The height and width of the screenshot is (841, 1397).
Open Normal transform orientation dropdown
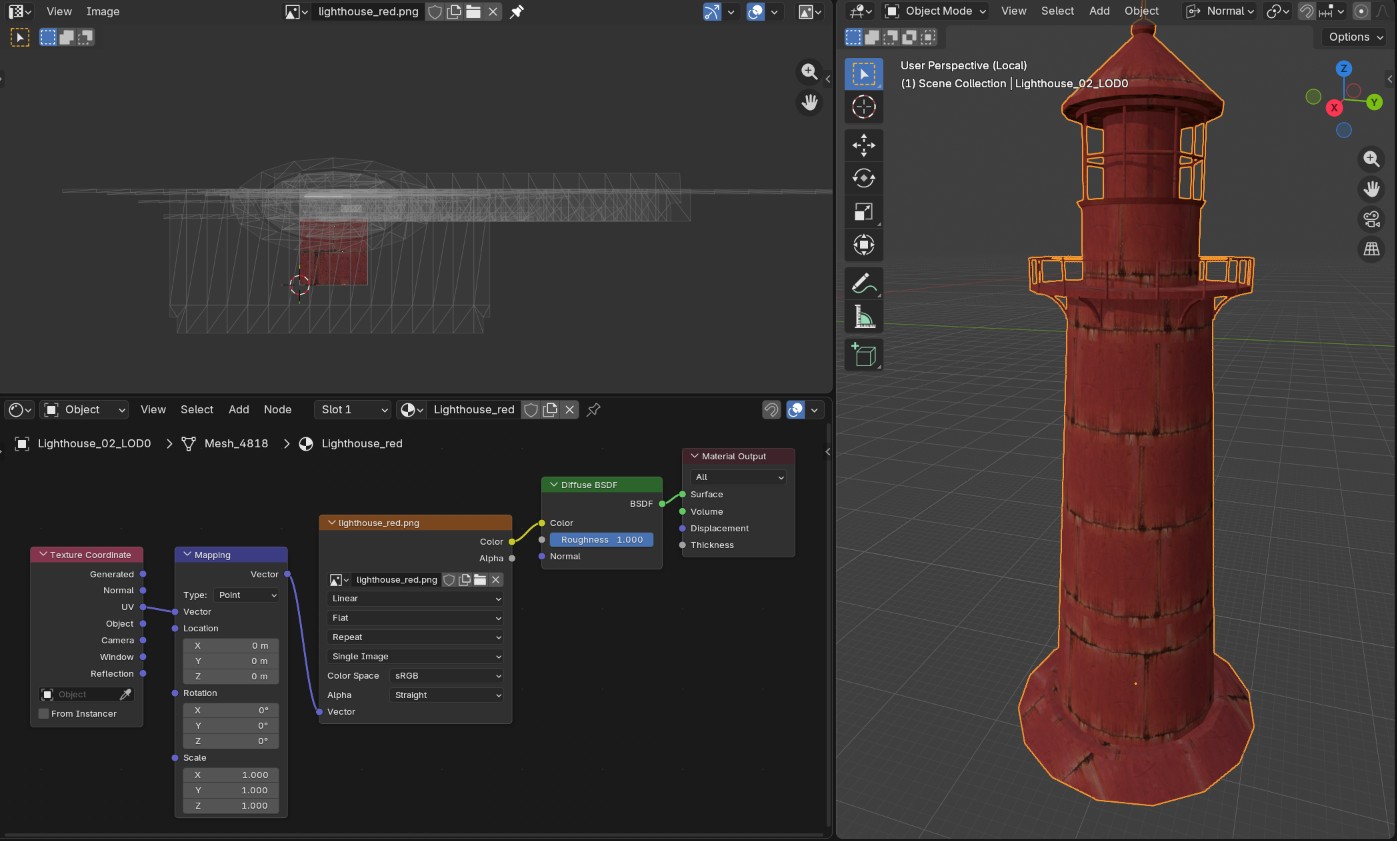pos(1220,11)
